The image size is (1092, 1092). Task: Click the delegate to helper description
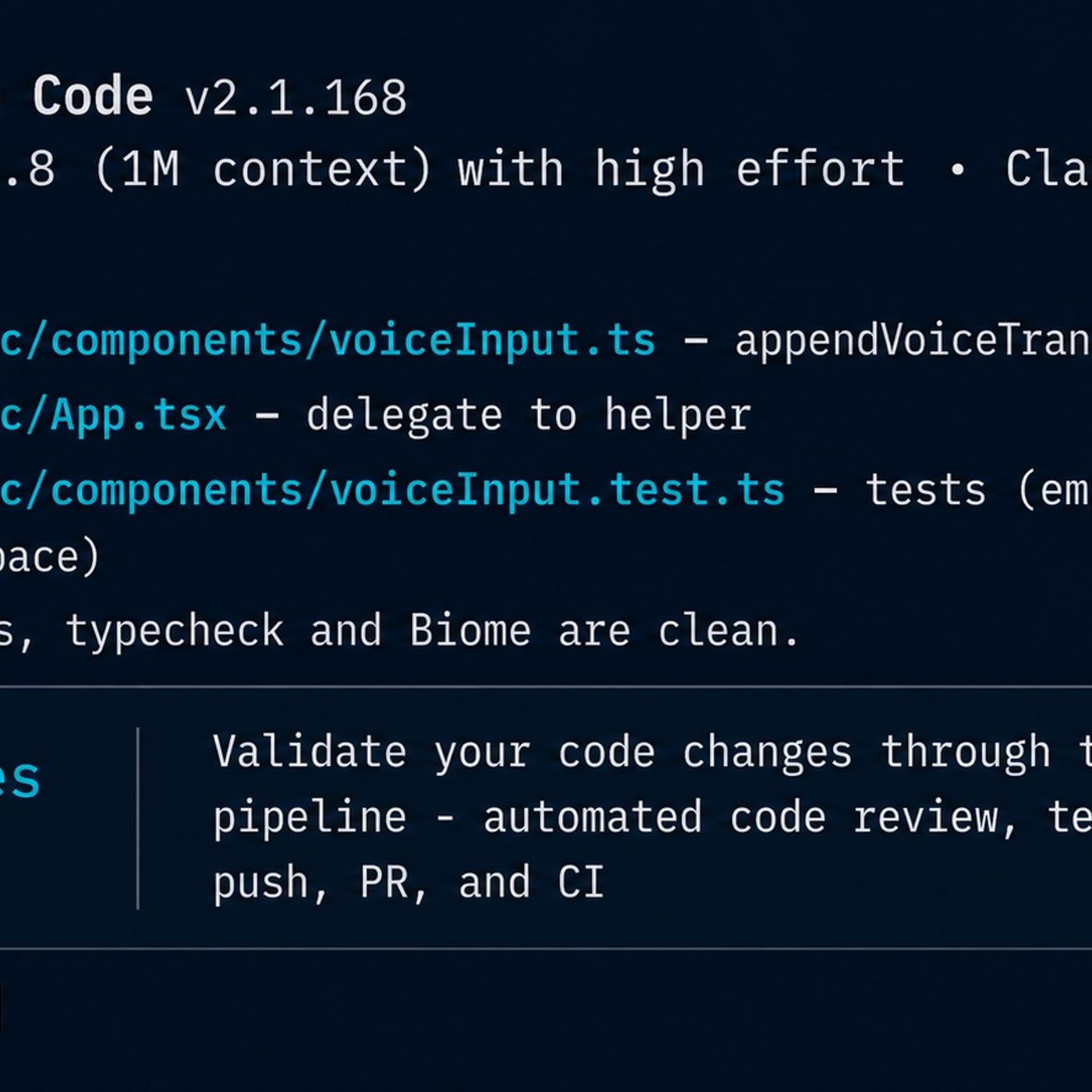coord(529,415)
